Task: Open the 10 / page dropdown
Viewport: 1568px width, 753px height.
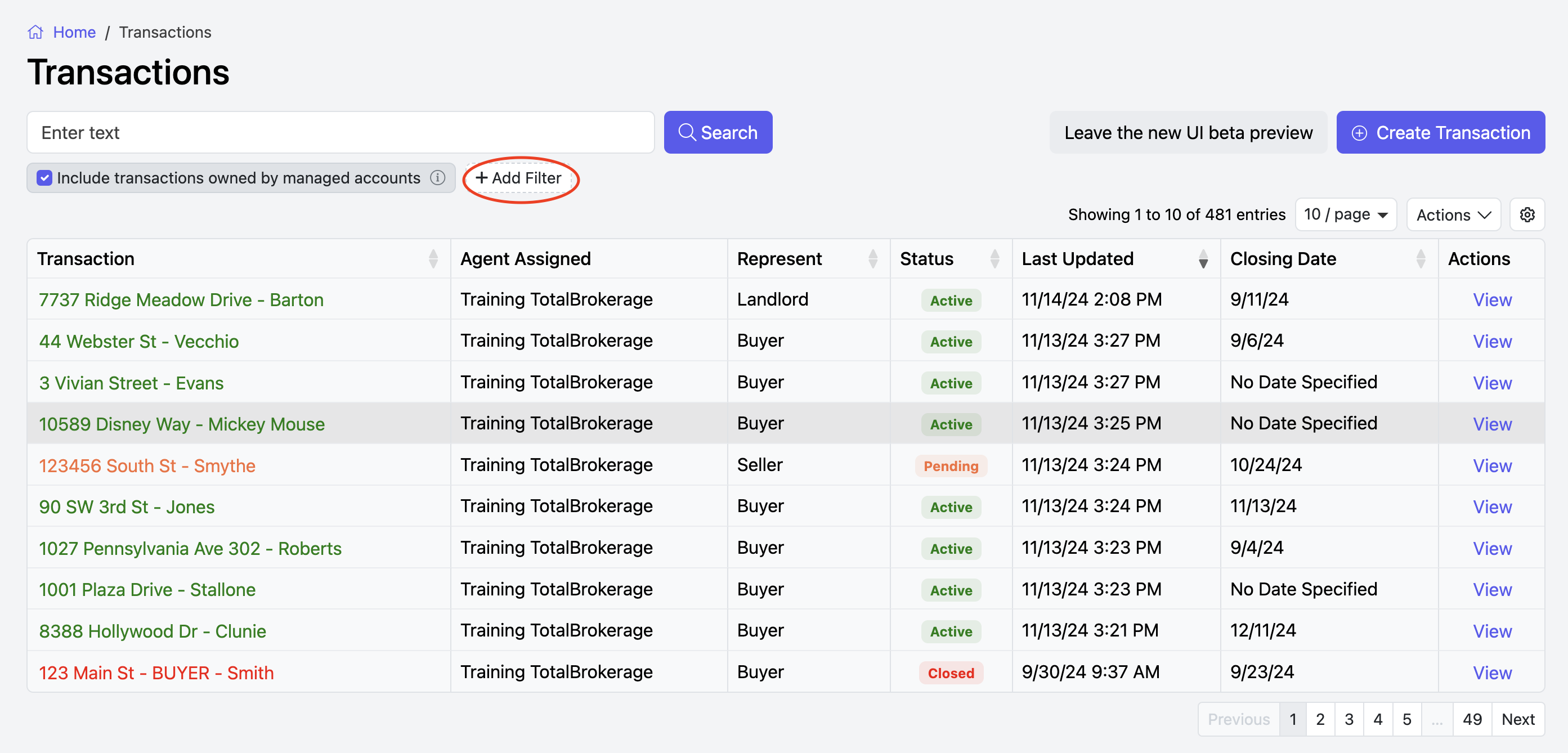Action: pos(1345,215)
